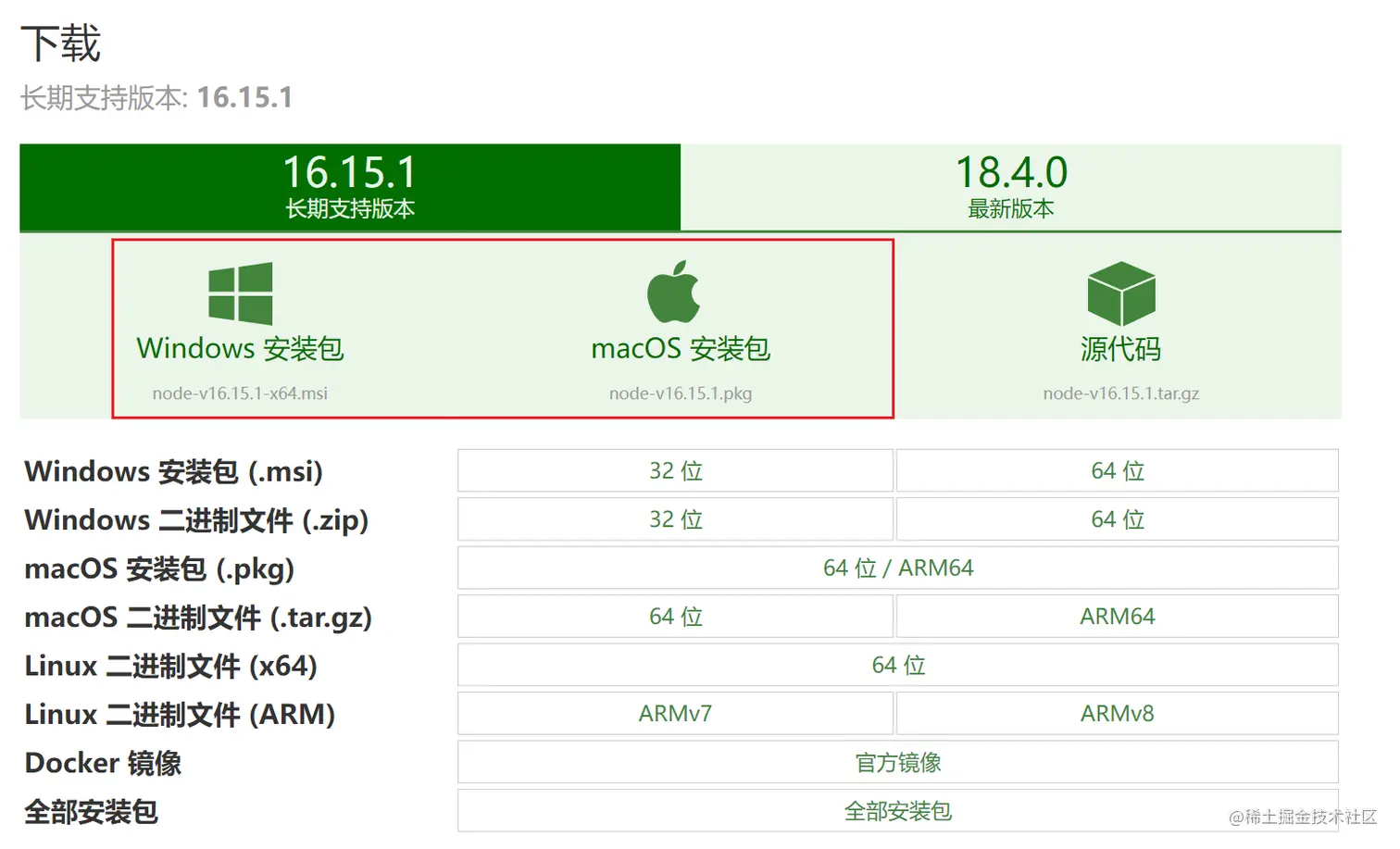Switch to the 16.15.1 长期支持版本 tab
1400x849 pixels.
(x=350, y=187)
